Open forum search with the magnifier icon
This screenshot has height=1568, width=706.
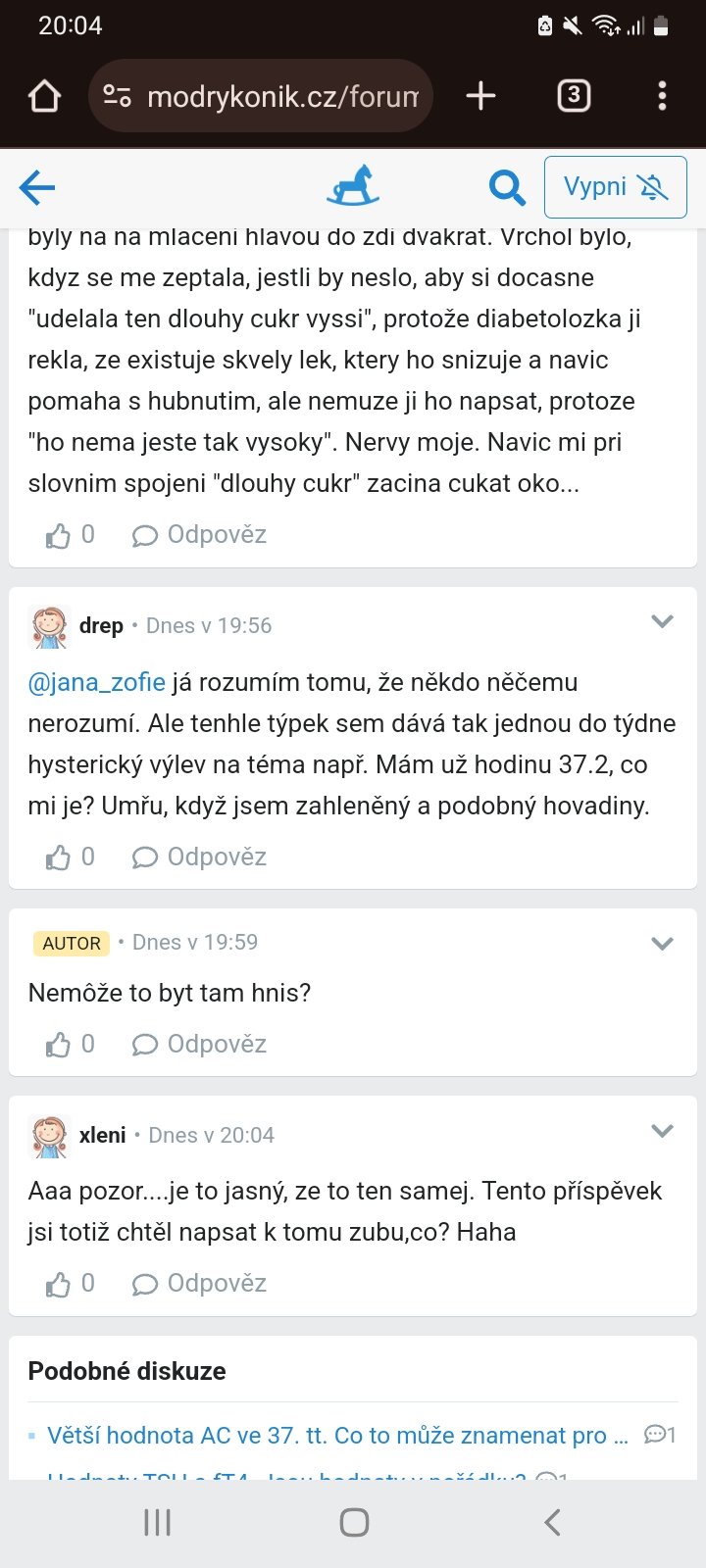pos(507,187)
